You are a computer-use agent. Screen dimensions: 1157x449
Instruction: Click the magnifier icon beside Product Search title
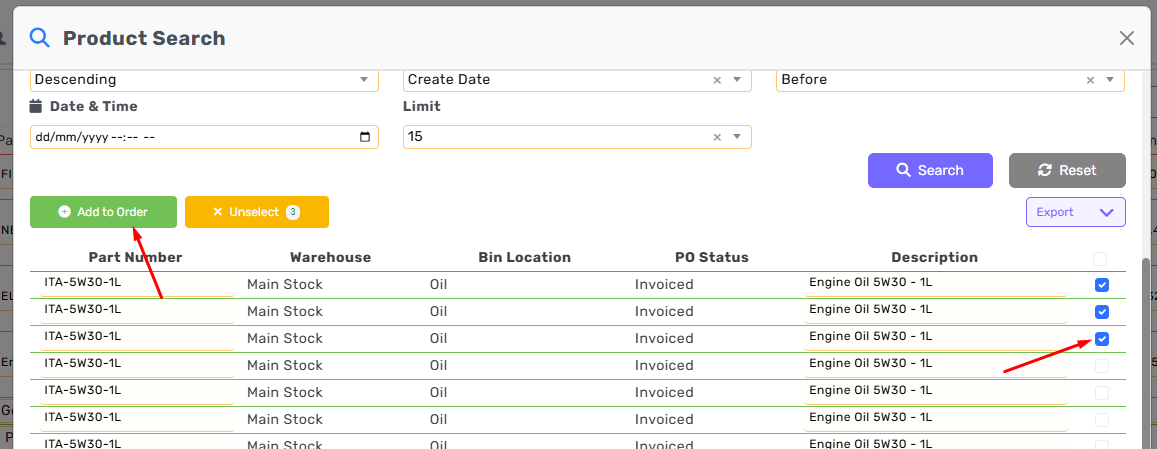pyautogui.click(x=39, y=38)
